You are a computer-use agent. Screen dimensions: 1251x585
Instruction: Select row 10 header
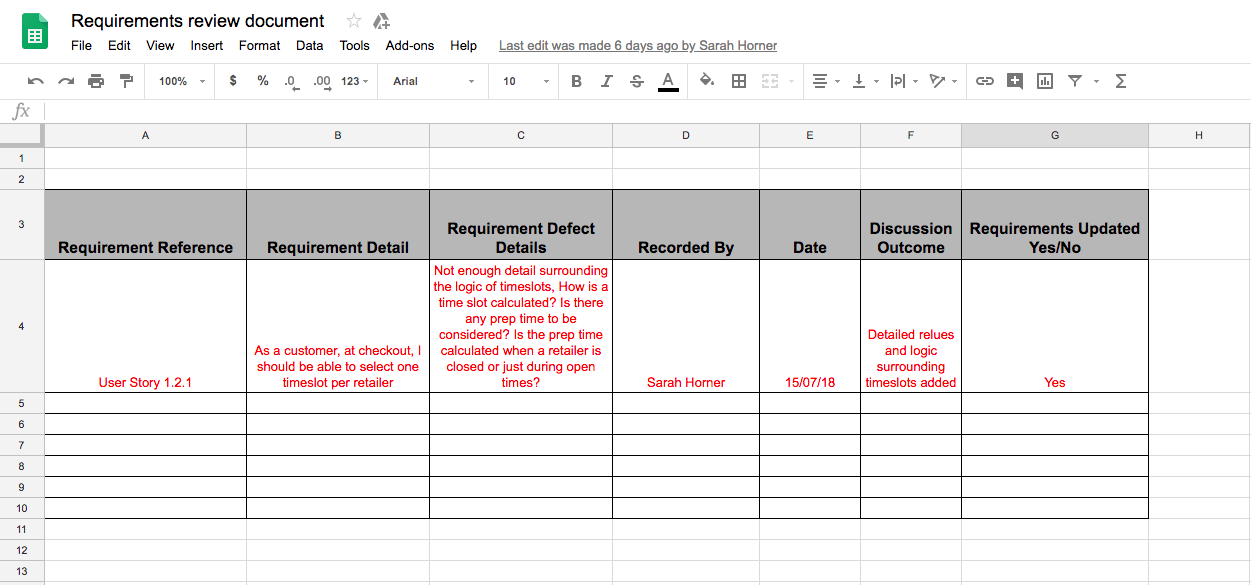[22, 508]
